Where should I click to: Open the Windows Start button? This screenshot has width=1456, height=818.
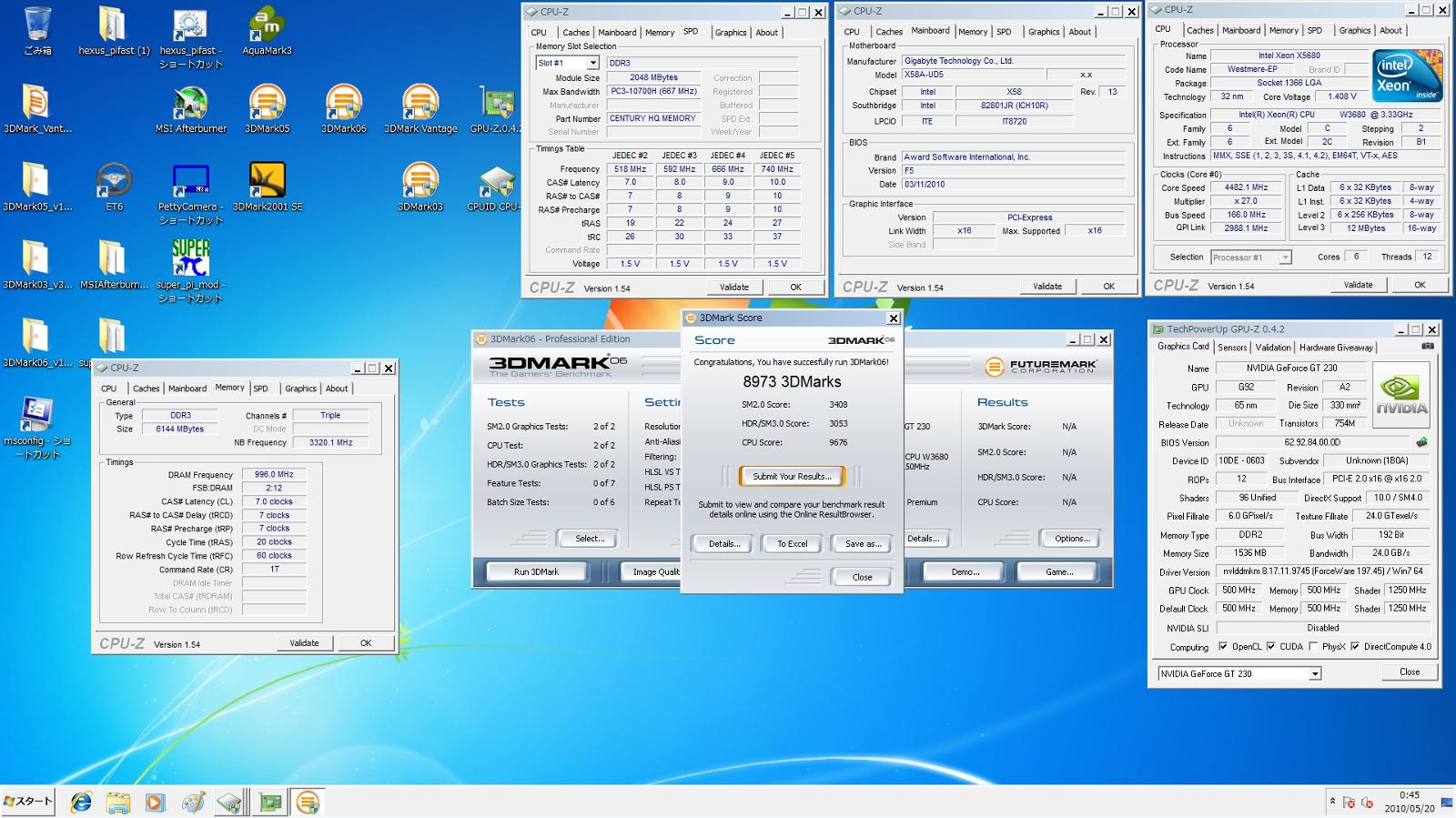click(28, 802)
